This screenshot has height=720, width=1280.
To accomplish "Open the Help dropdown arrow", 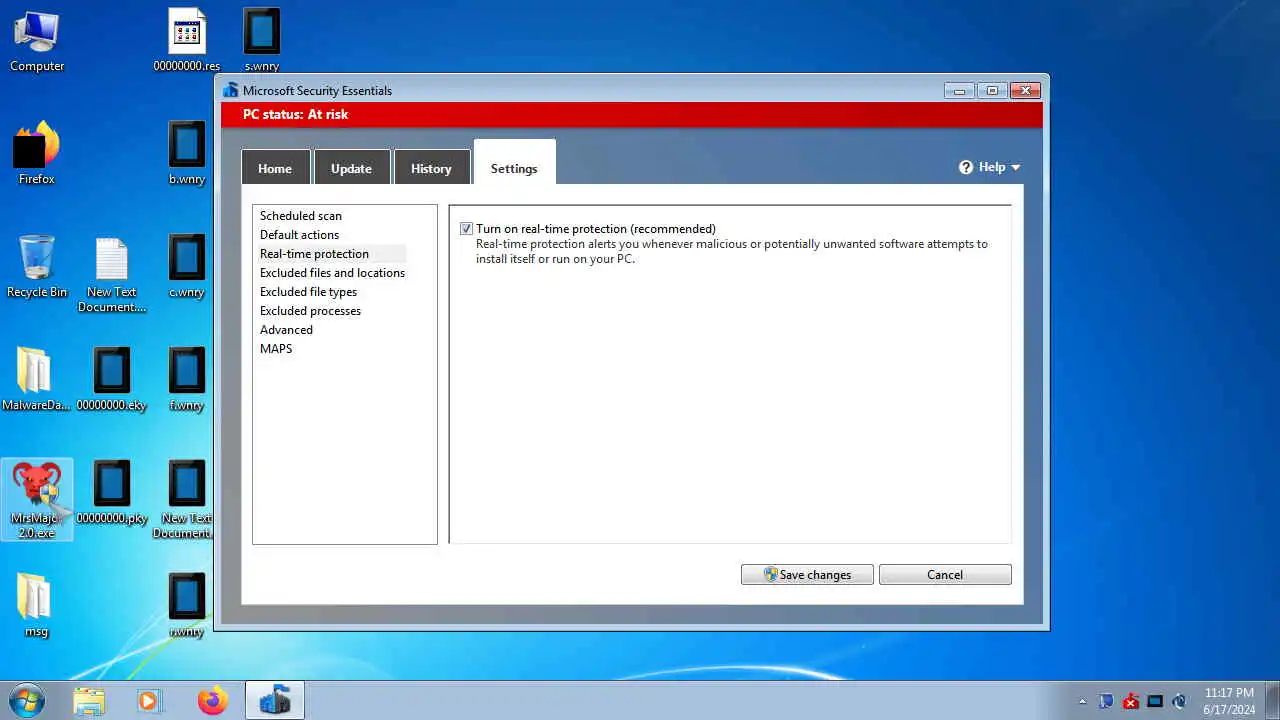I will click(x=1016, y=167).
